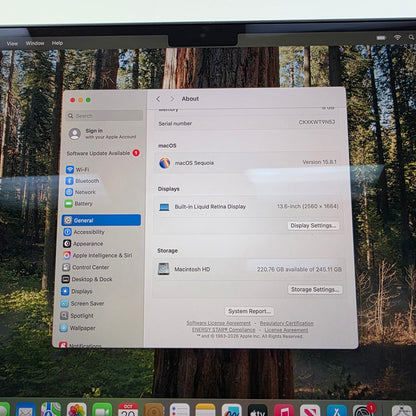This screenshot has height=416, width=416.
Task: Click System Settings icon in the Dock
Action: point(363,410)
